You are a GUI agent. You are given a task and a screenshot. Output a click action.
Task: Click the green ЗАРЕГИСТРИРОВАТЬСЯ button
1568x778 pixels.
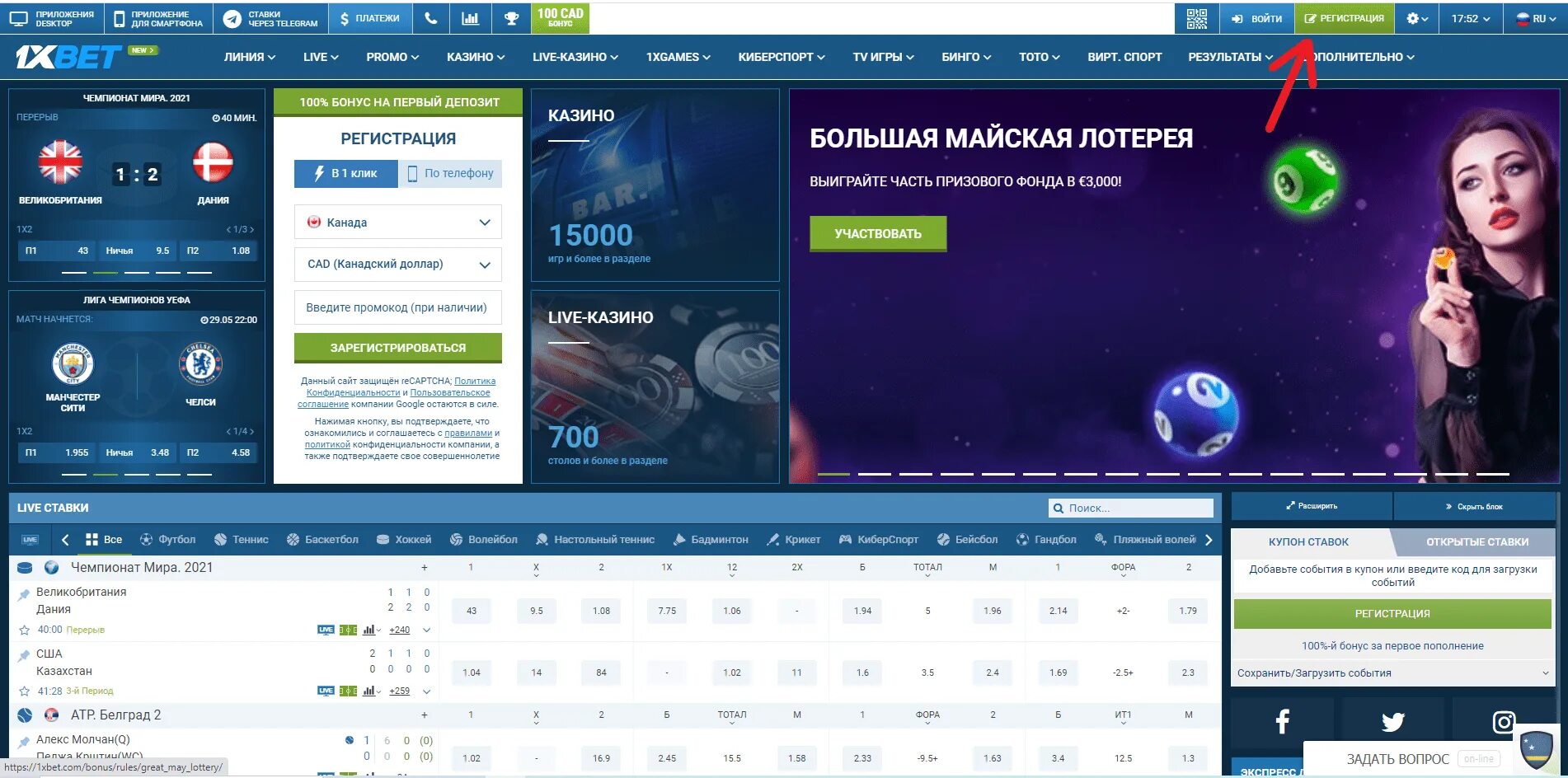(397, 348)
